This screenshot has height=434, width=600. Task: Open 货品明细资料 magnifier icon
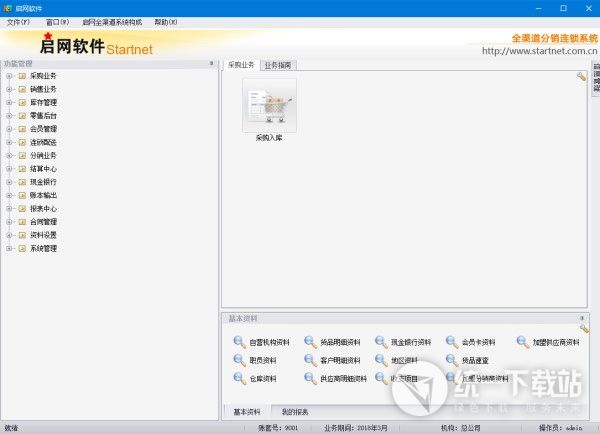point(310,342)
